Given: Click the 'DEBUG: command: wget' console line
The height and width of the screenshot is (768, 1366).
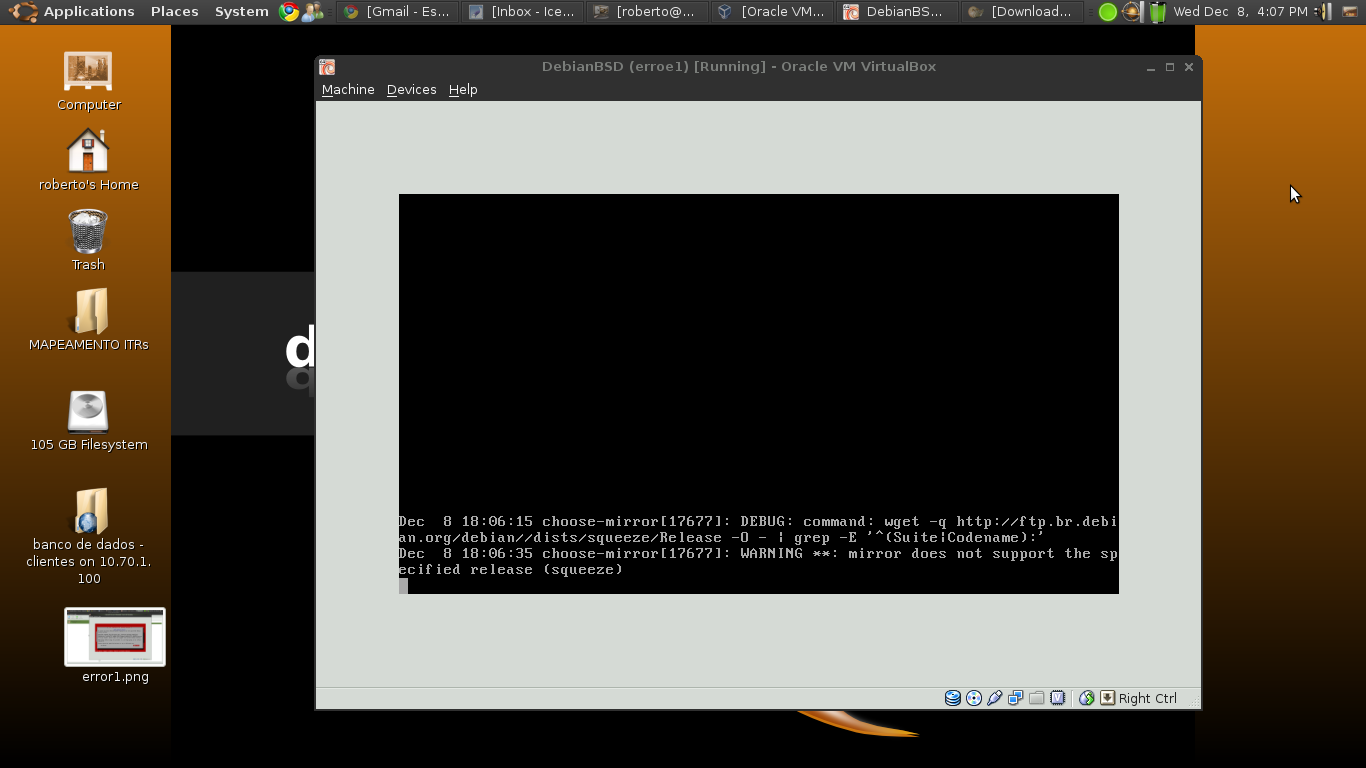Looking at the screenshot, I should click(758, 529).
